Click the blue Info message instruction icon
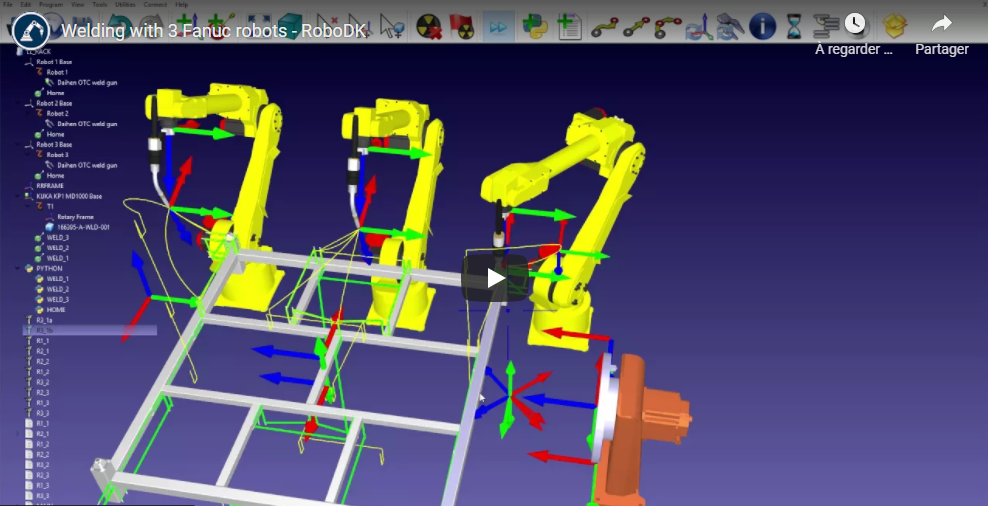This screenshot has width=988, height=506. (x=762, y=26)
